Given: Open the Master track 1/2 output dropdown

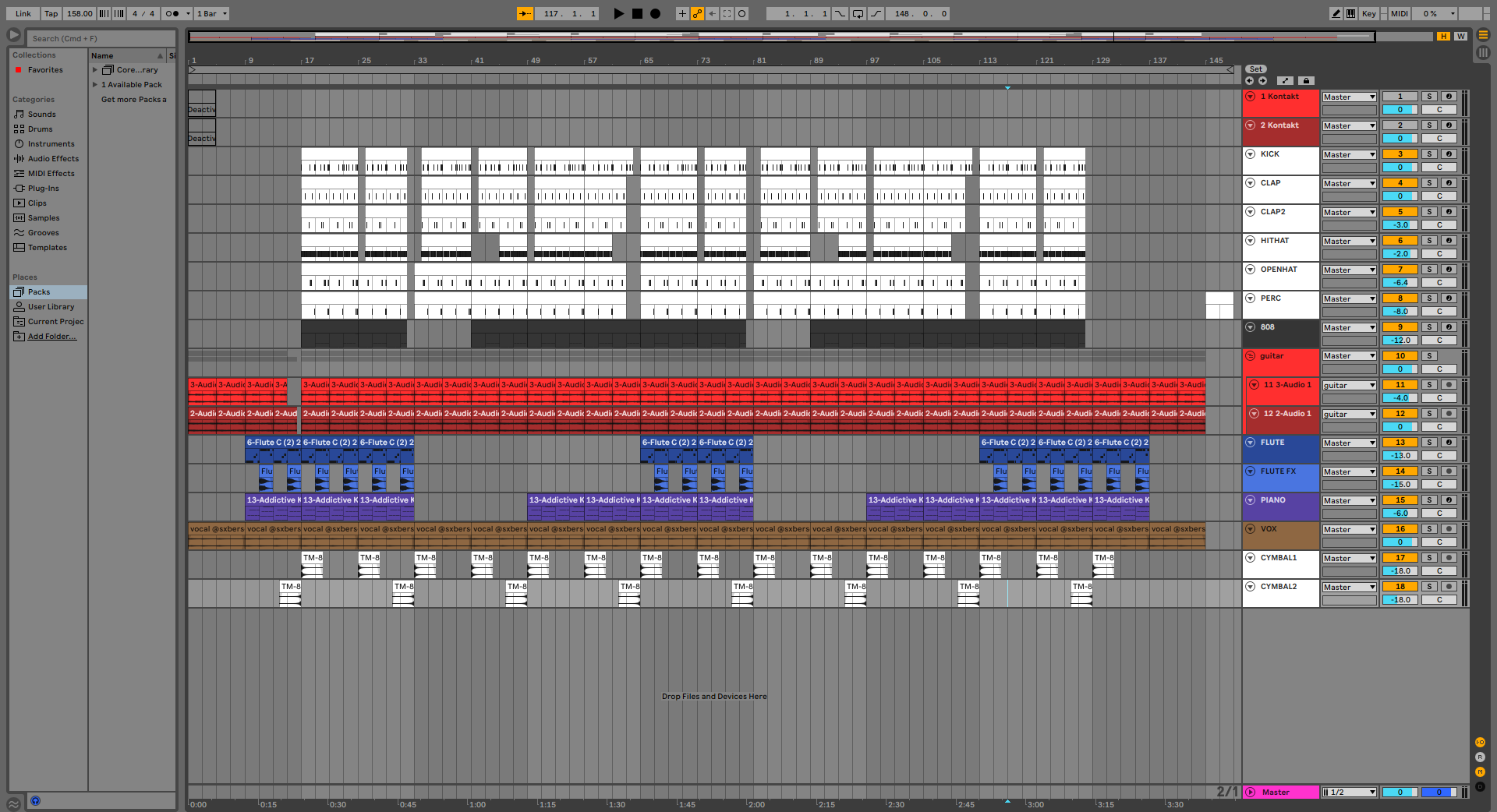Looking at the screenshot, I should (1350, 793).
